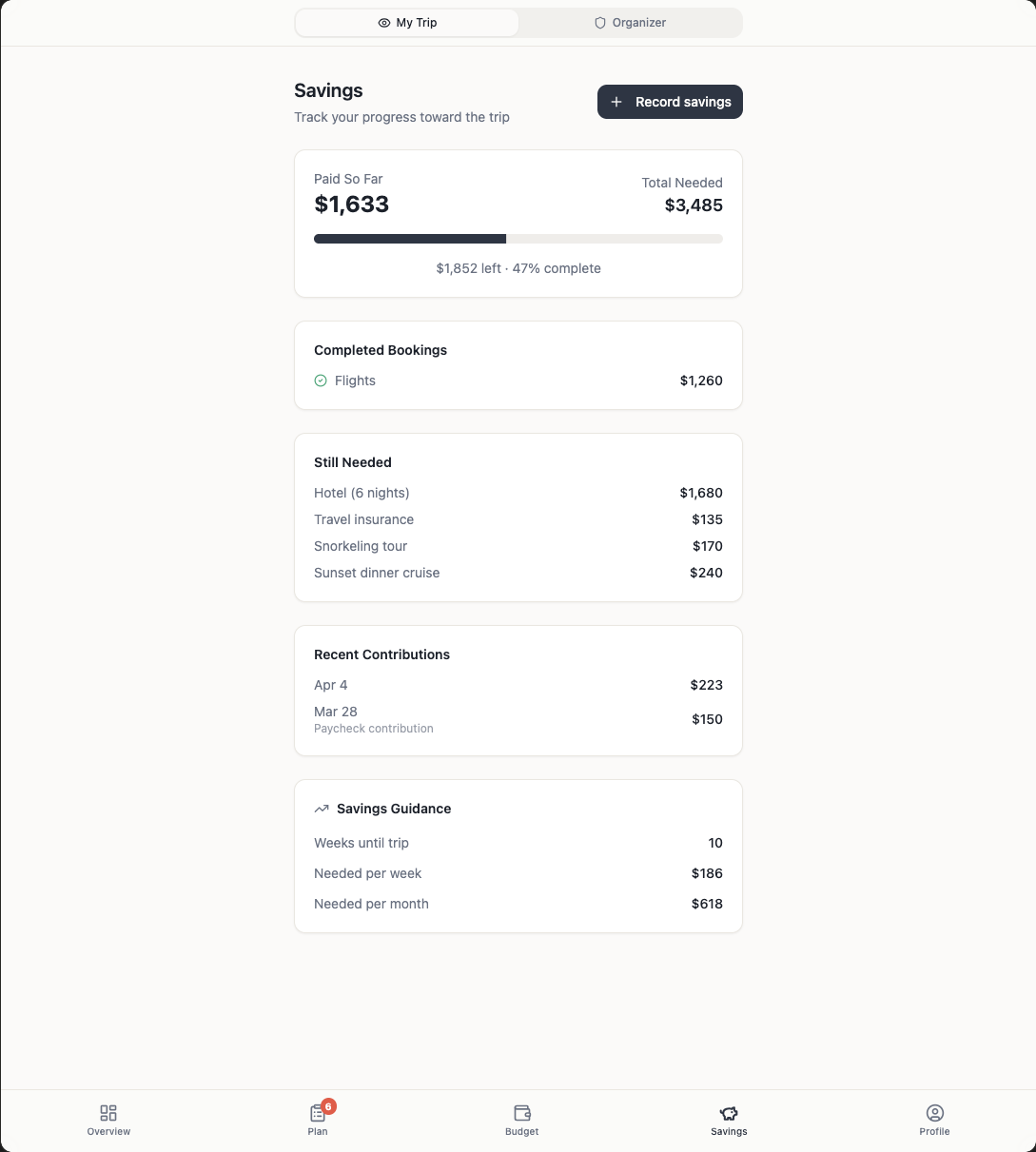Click the green check icon beside Flights
Screen dimensions: 1036x1152
tap(321, 381)
